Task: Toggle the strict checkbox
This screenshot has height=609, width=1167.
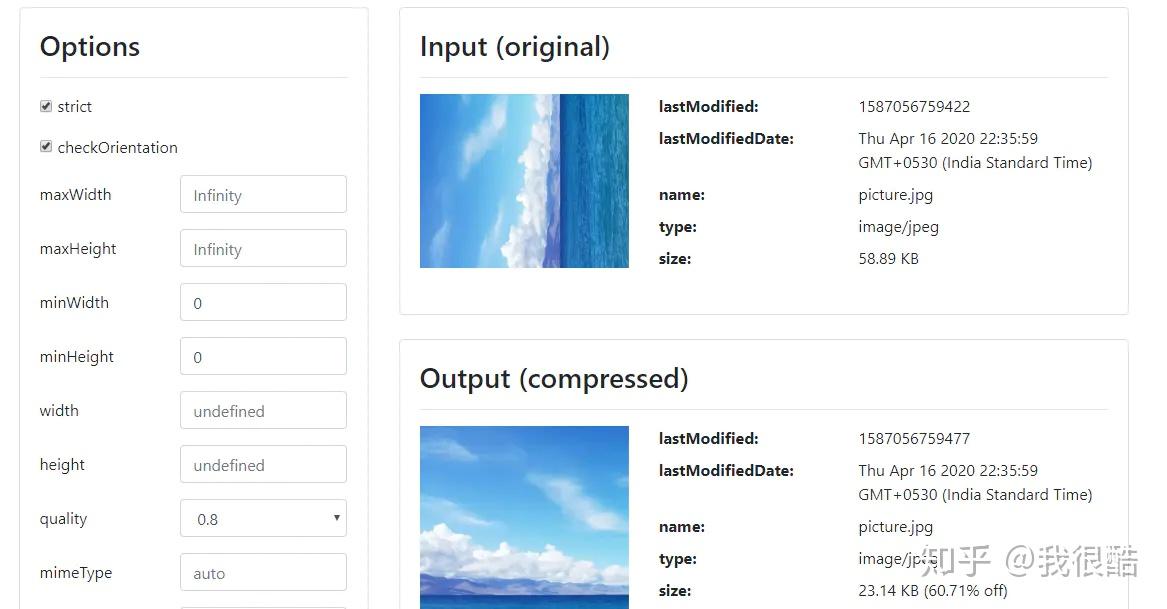Action: [x=46, y=106]
